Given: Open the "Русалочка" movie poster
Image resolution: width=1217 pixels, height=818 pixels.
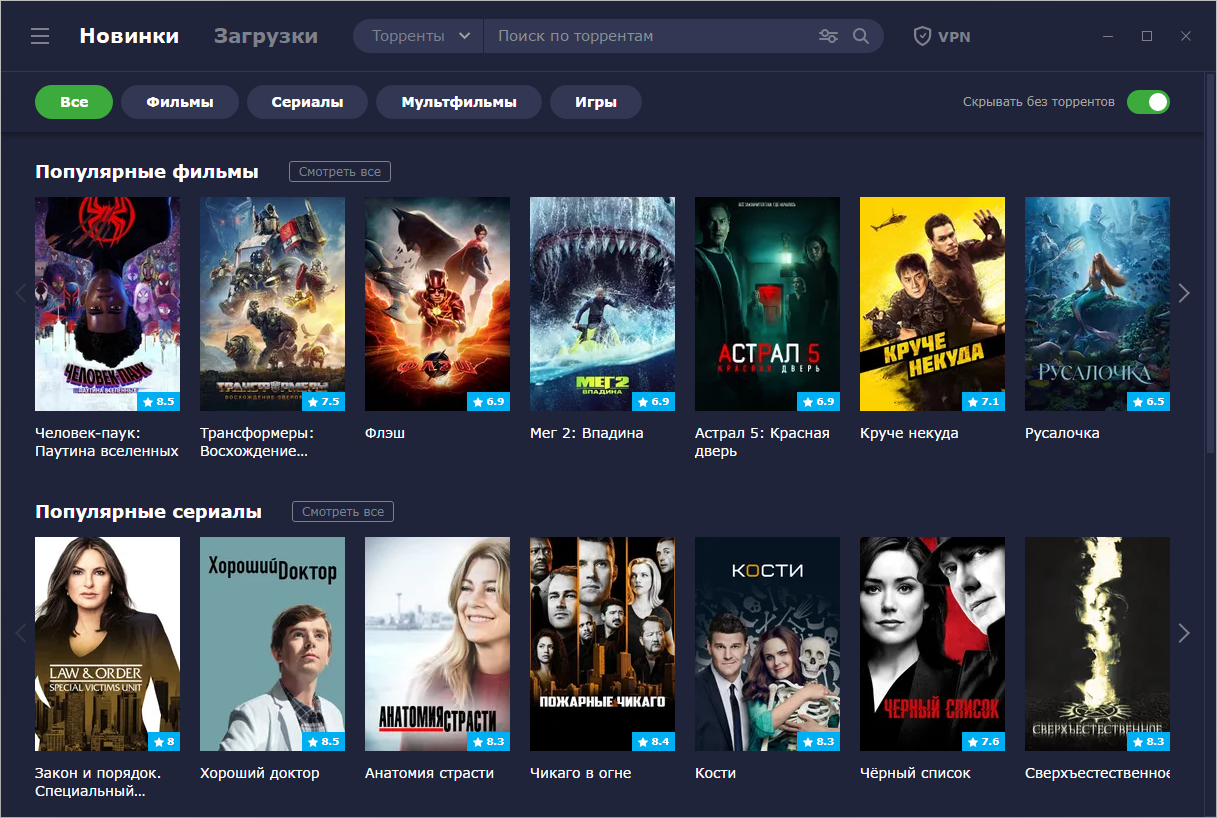Looking at the screenshot, I should (x=1097, y=304).
